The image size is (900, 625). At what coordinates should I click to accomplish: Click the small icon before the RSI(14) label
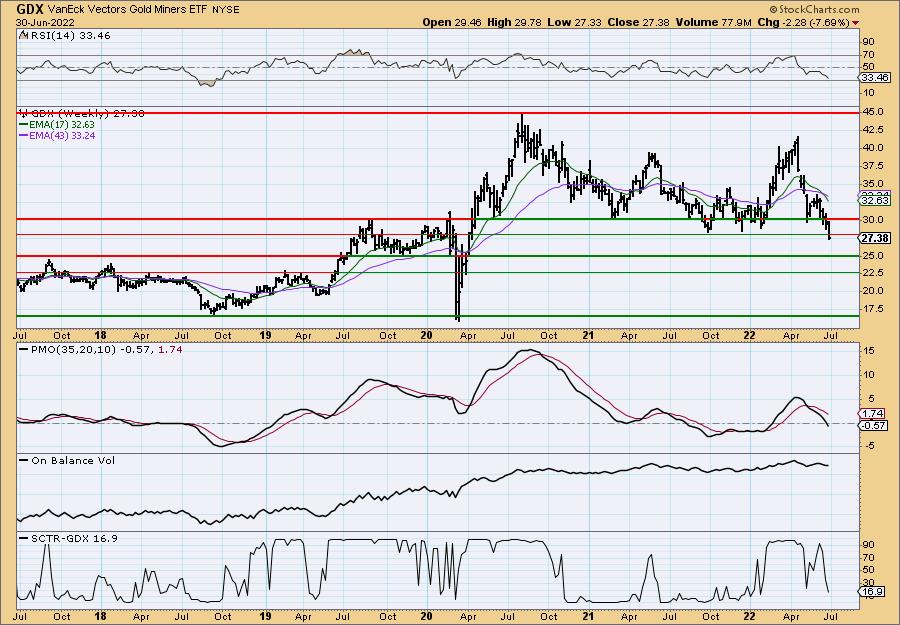22,36
